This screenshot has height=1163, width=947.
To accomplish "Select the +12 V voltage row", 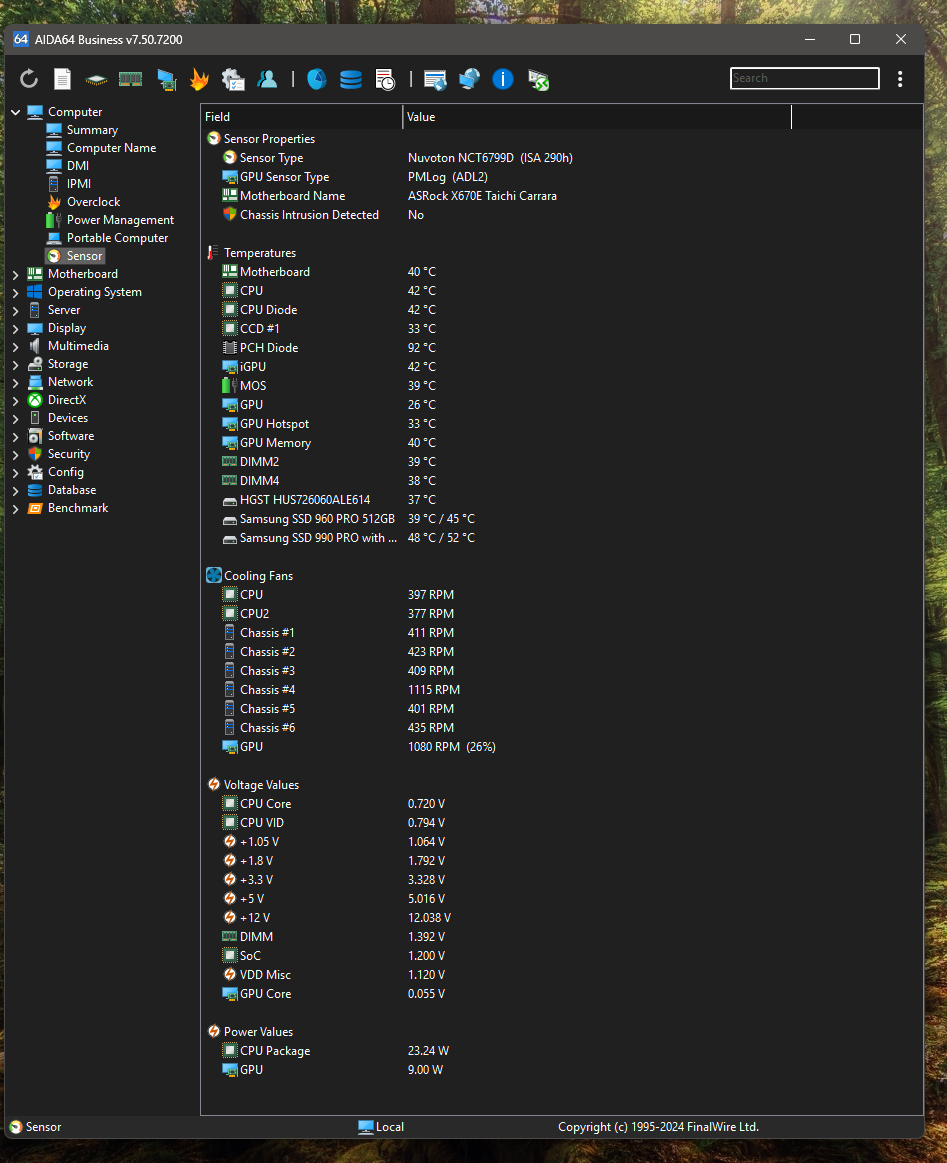I will (561, 917).
